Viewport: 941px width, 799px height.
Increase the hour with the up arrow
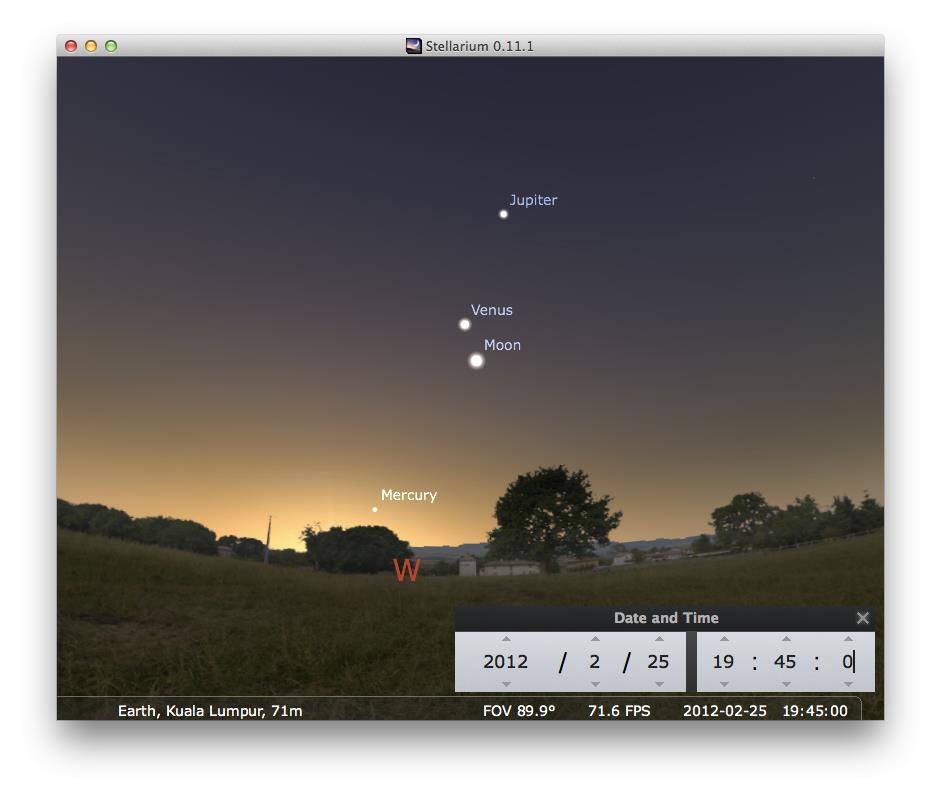coord(724,639)
